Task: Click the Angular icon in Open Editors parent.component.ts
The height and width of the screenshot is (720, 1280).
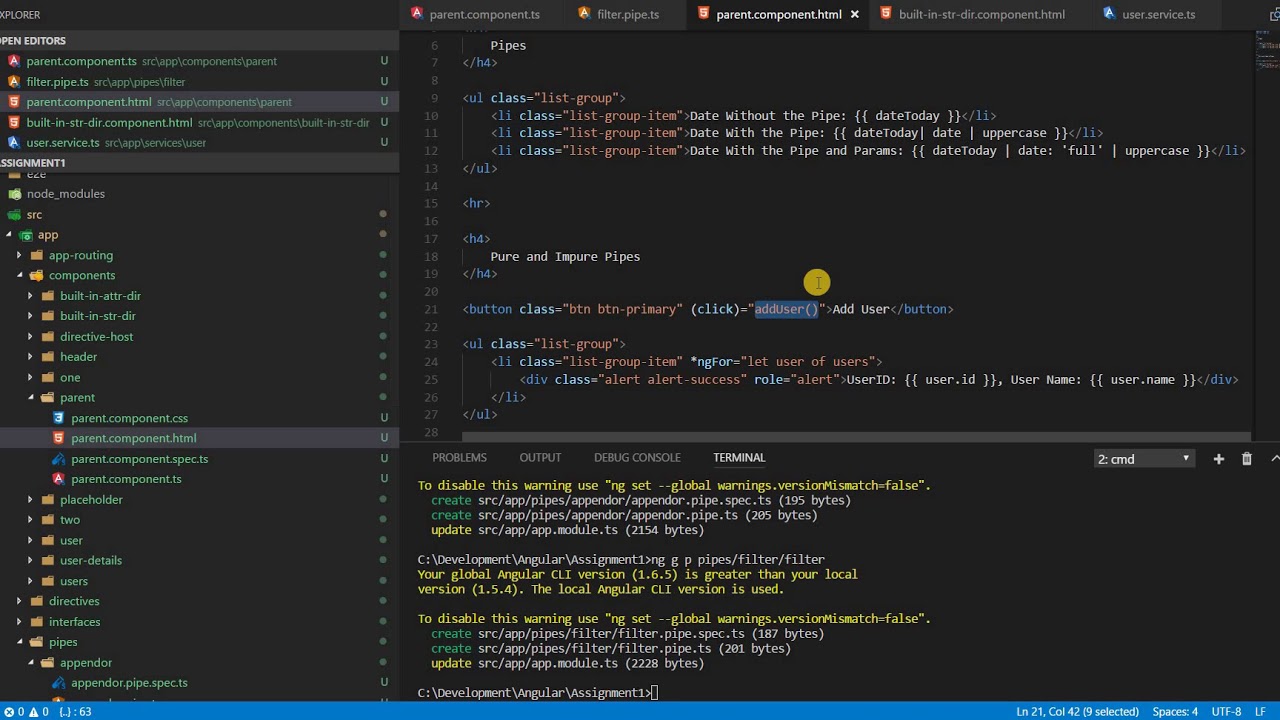Action: (x=14, y=61)
